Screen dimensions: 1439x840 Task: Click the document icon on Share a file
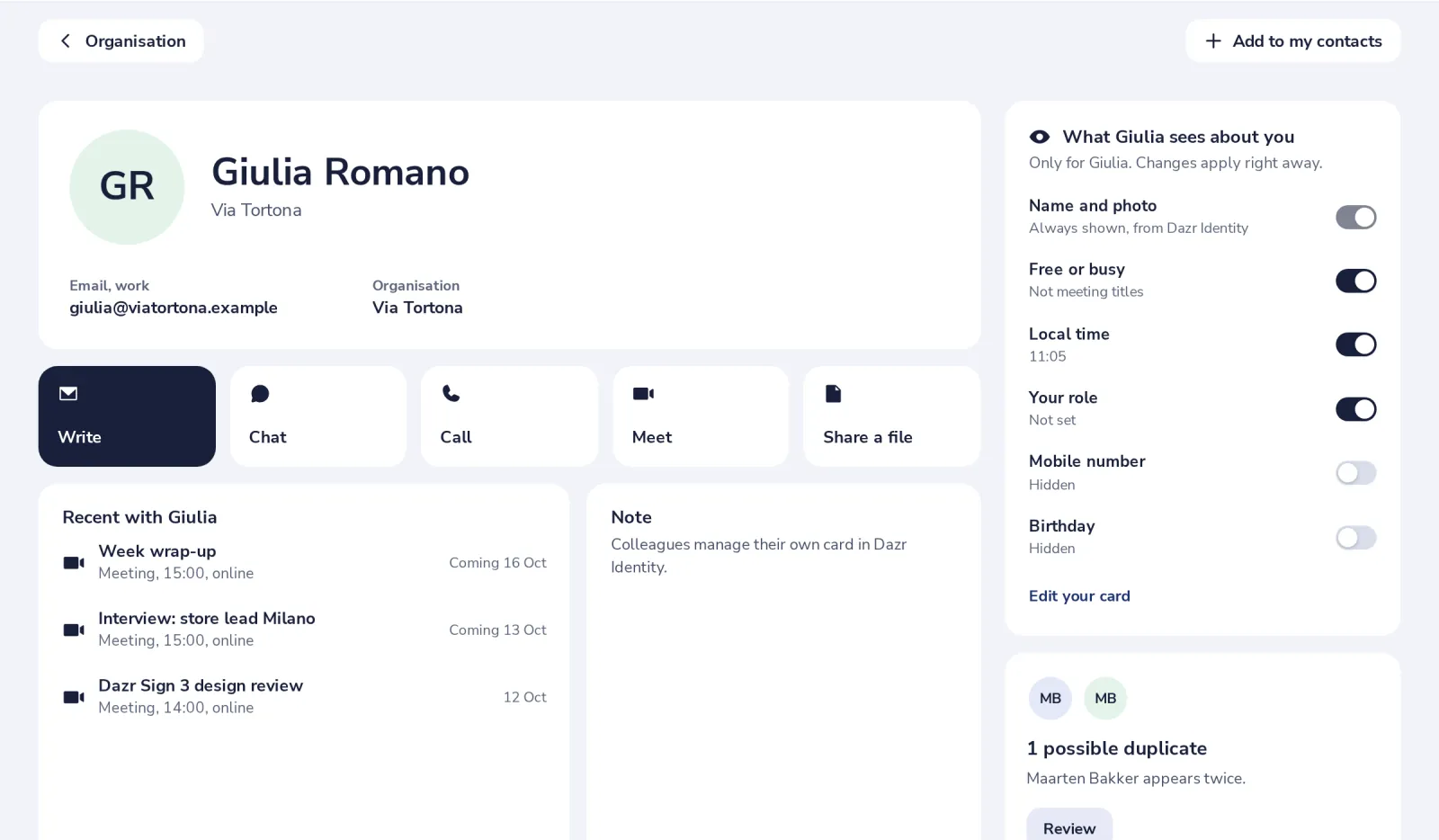pos(833,393)
